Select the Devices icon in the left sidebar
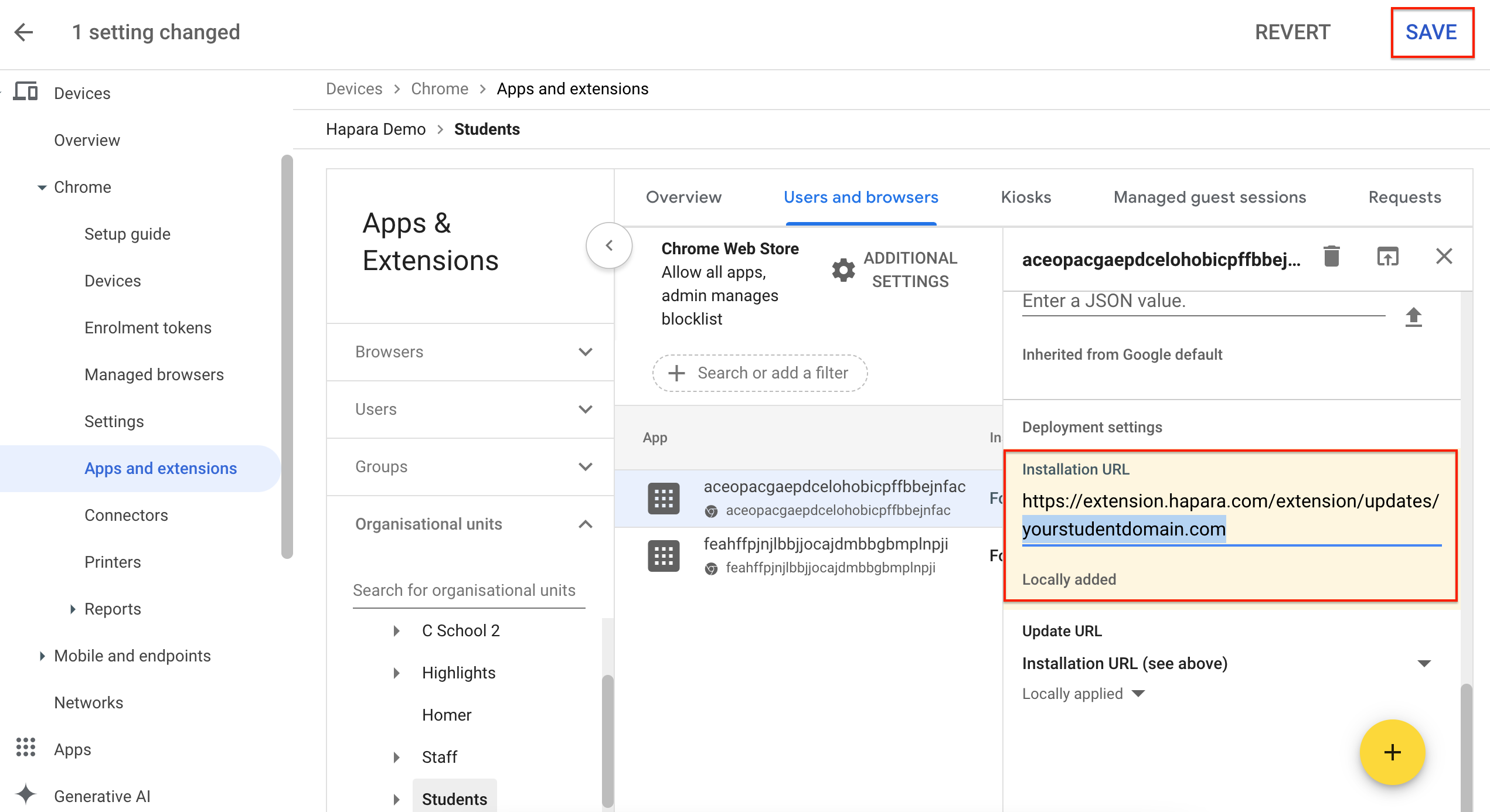Image resolution: width=1490 pixels, height=812 pixels. tap(26, 92)
